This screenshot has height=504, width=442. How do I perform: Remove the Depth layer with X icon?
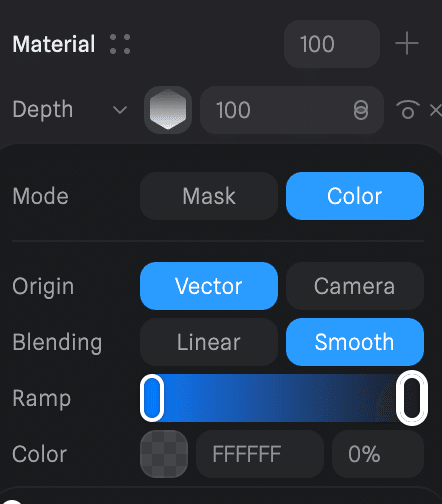tap(436, 110)
